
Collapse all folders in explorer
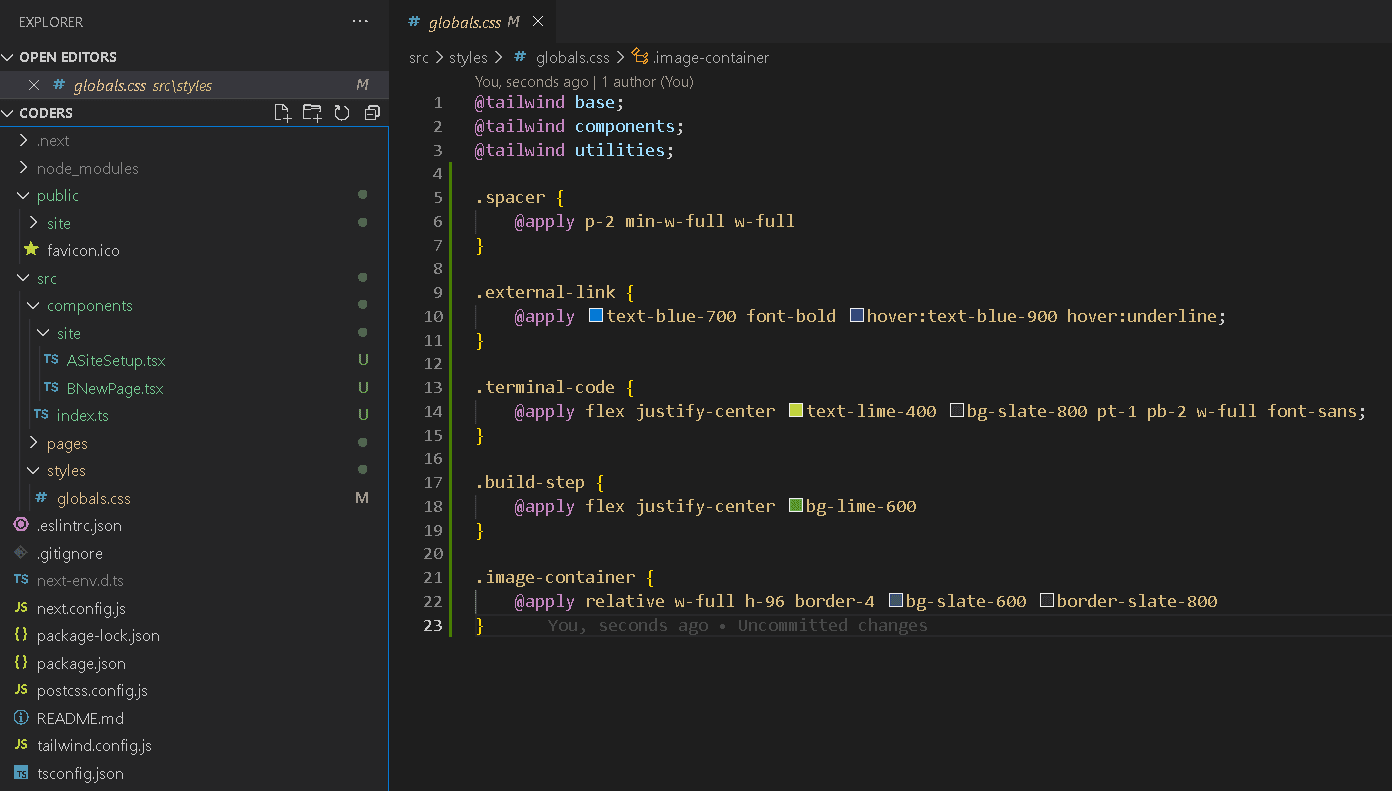[x=372, y=113]
